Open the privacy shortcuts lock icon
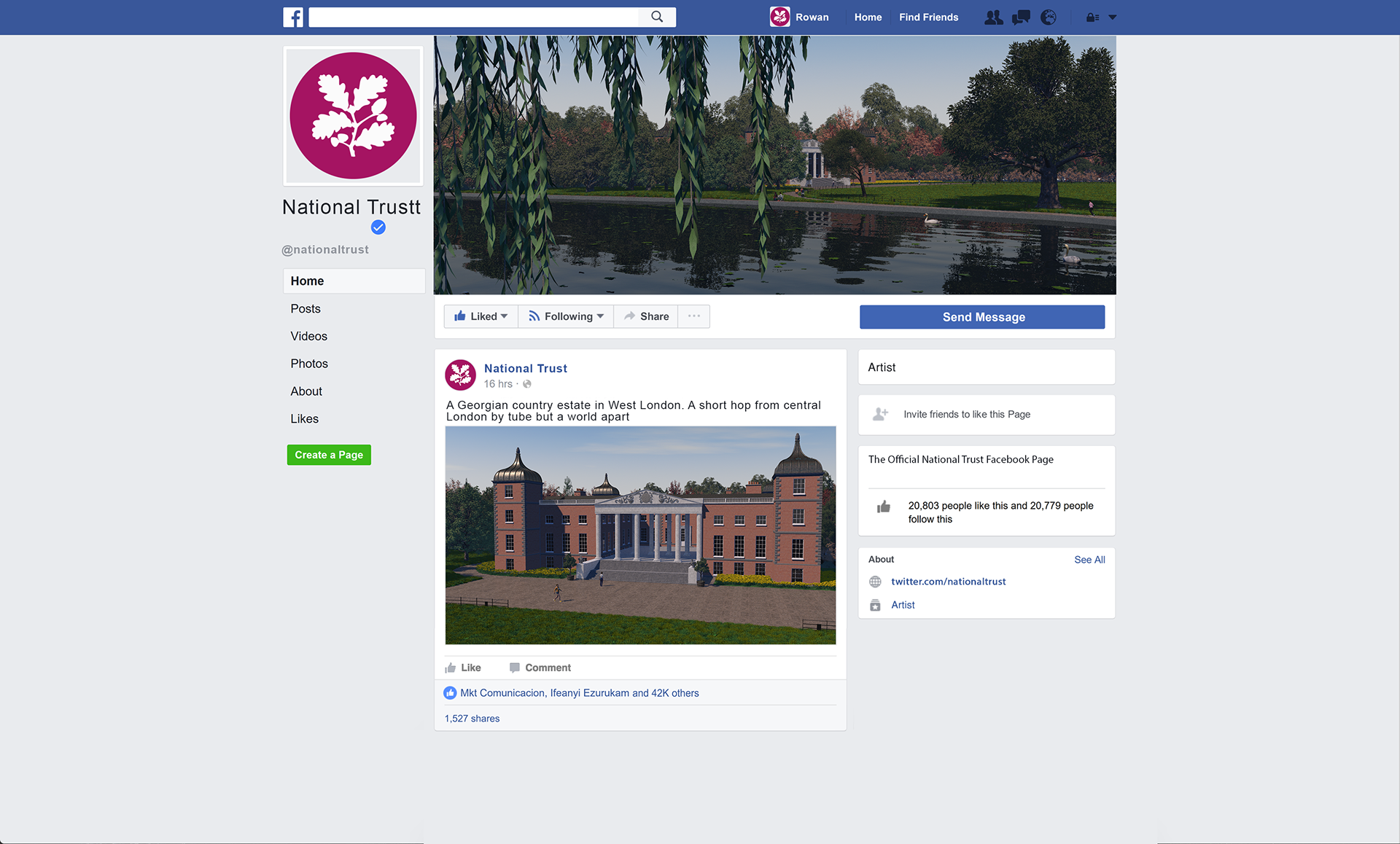 (x=1092, y=17)
